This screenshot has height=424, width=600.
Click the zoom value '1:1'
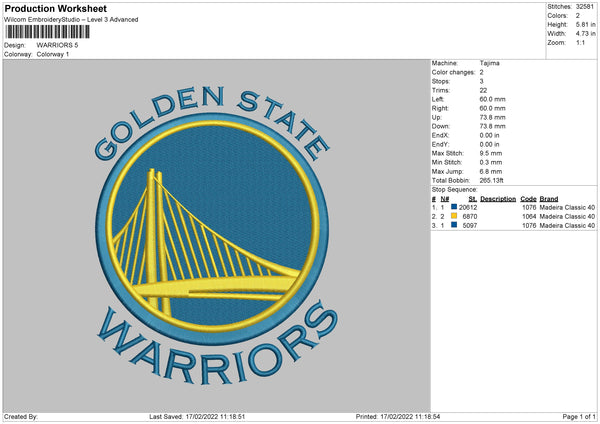click(580, 43)
